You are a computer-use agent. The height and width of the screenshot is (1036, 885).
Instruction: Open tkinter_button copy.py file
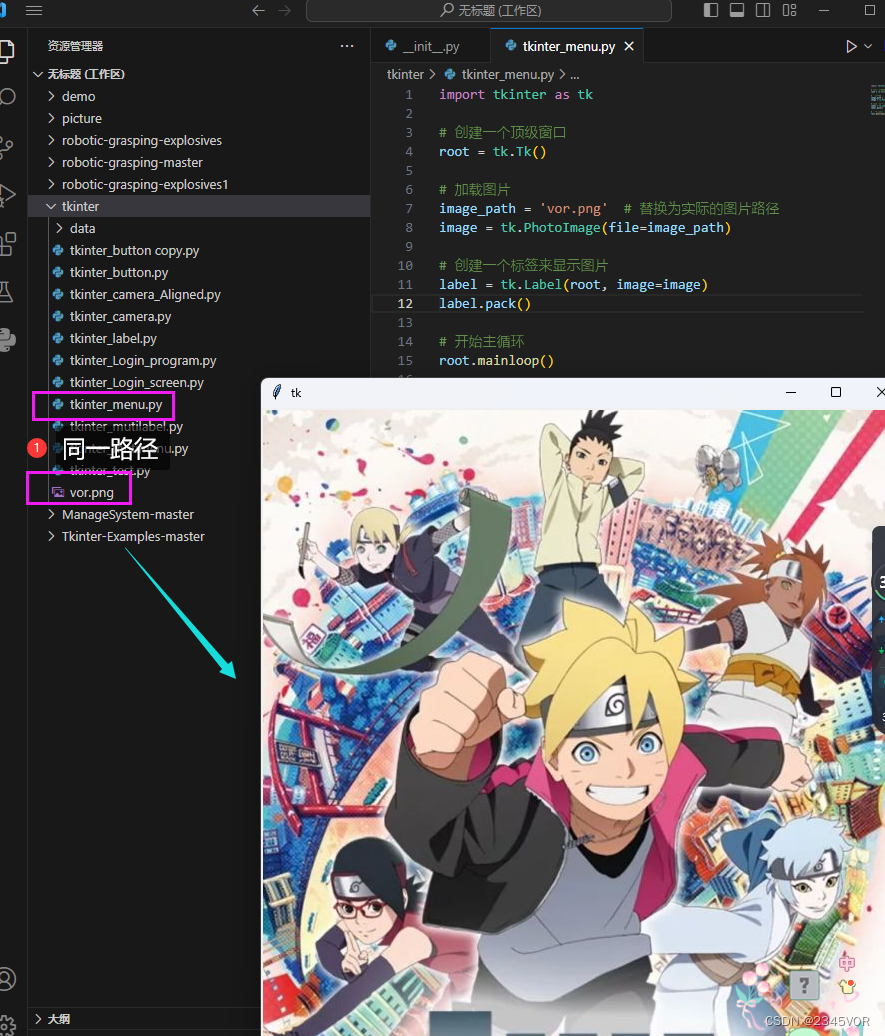click(134, 250)
